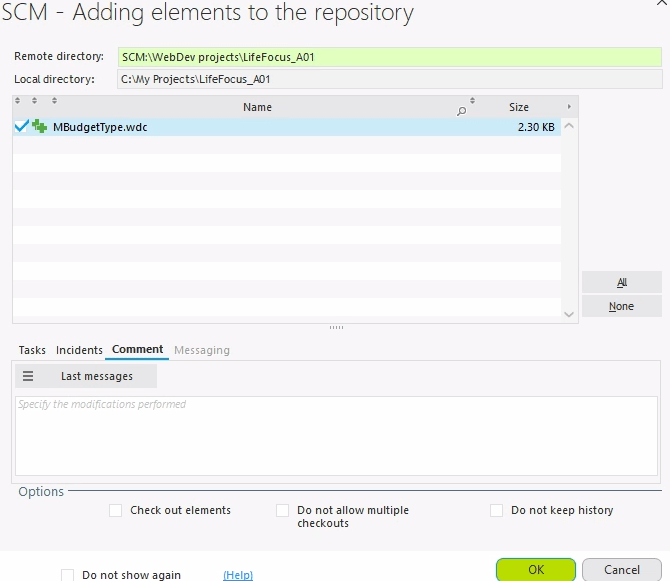Viewport: 670px width, 581px height.
Task: Uncheck the blue checkmark beside MBudgetType.wdc
Action: (x=22, y=127)
